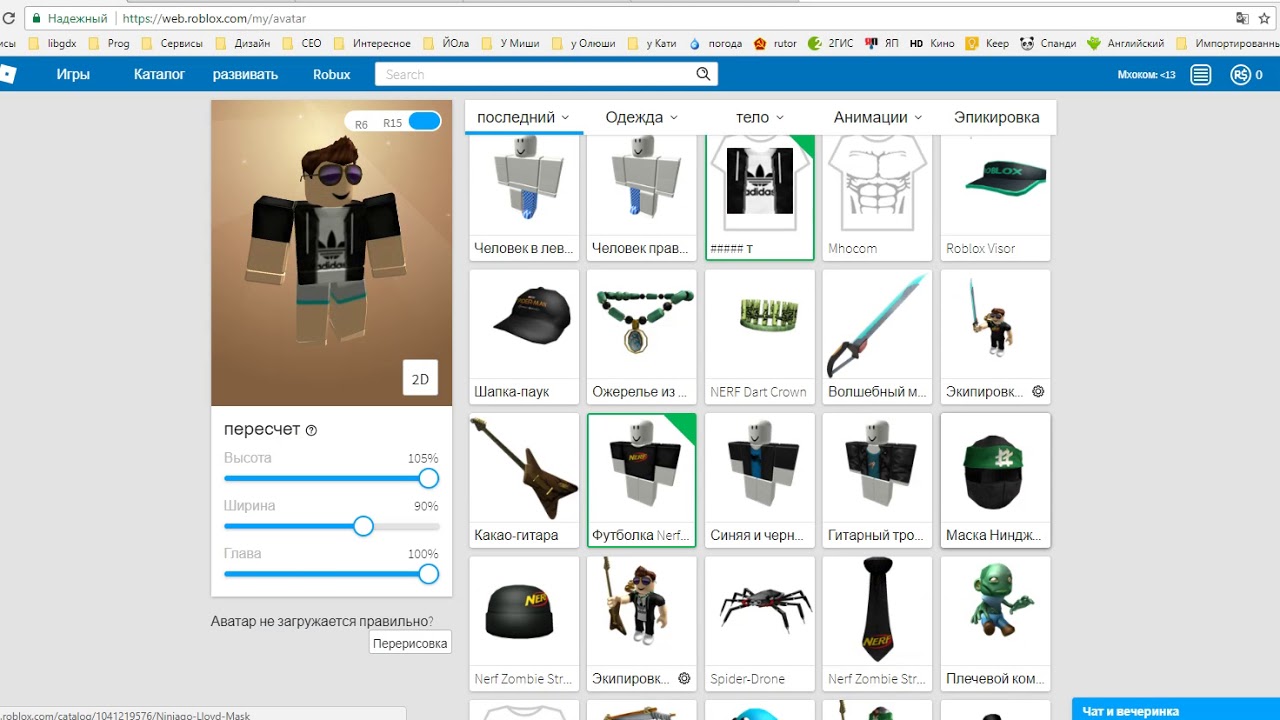Select the Синяя и черн shirt item

click(x=760, y=480)
